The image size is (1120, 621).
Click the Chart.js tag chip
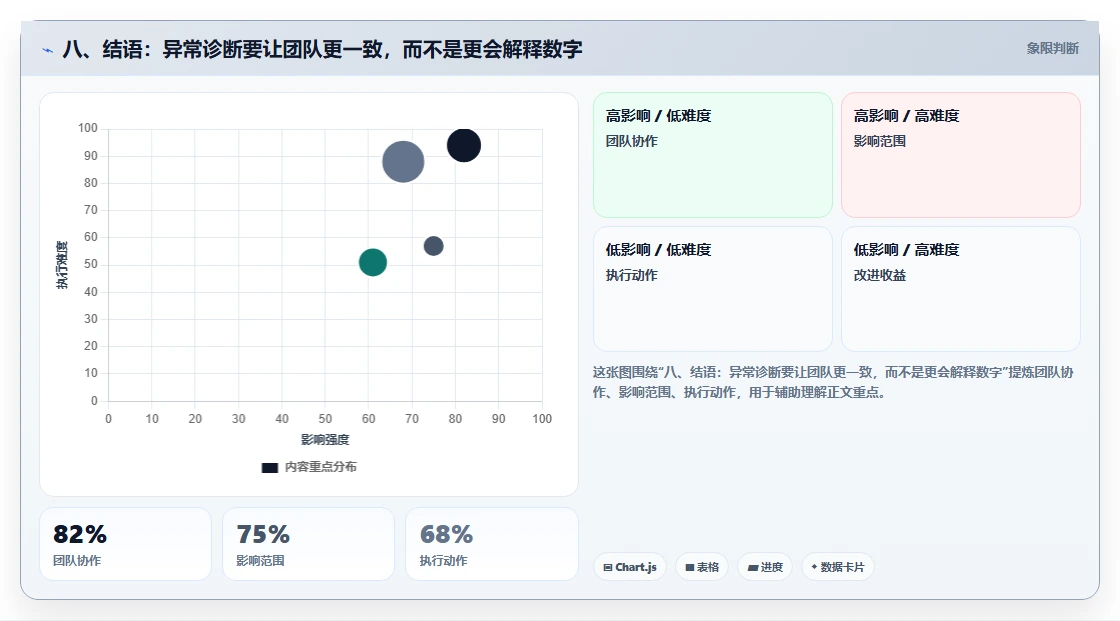[630, 567]
